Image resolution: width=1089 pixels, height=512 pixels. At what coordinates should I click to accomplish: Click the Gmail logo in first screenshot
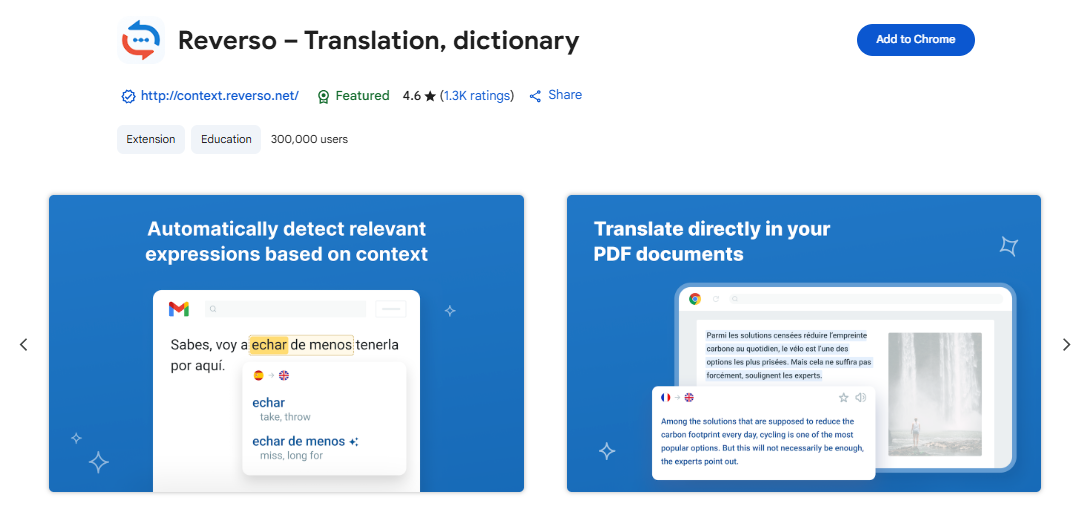(x=179, y=309)
